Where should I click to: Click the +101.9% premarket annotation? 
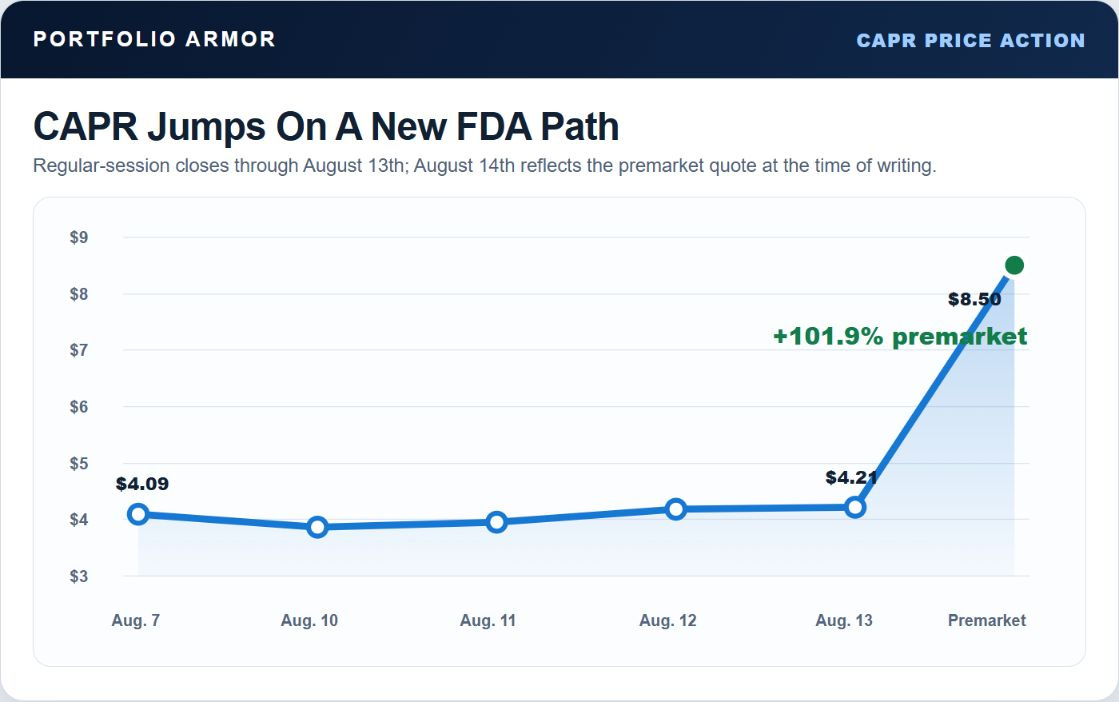click(900, 336)
